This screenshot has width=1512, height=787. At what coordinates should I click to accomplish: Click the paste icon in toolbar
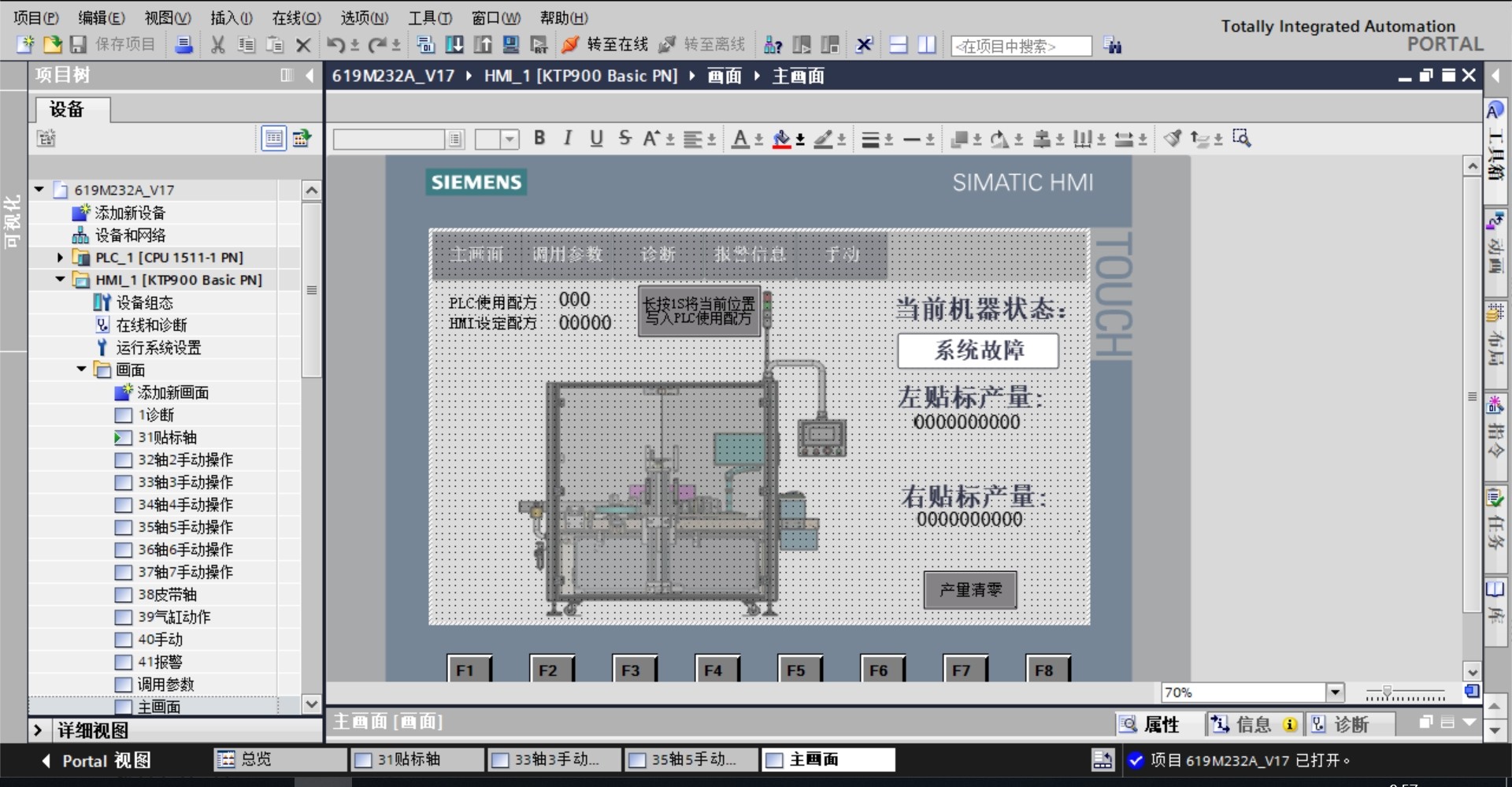coord(275,45)
